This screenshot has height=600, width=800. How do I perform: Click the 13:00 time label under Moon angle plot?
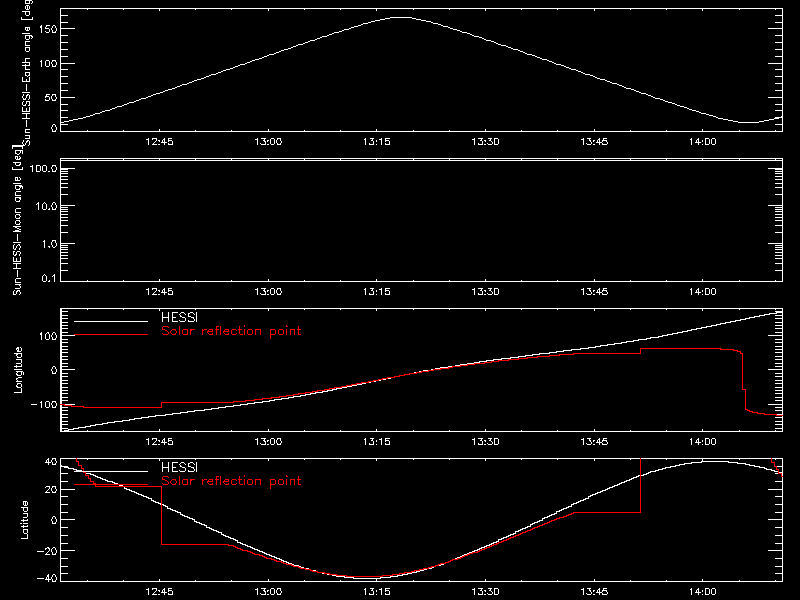pos(268,292)
